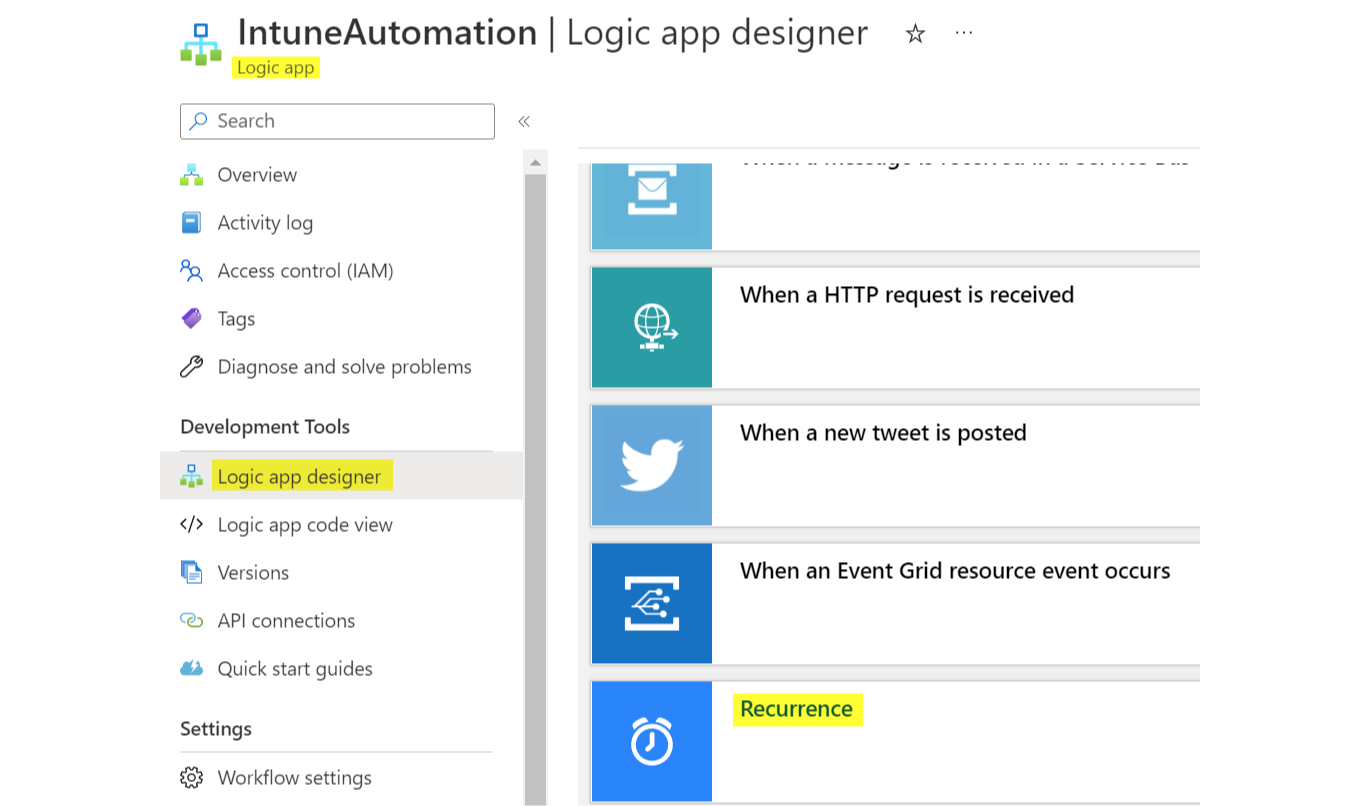This screenshot has height=806, width=1361.
Task: Click inside the sidebar Search field
Action: pyautogui.click(x=337, y=120)
